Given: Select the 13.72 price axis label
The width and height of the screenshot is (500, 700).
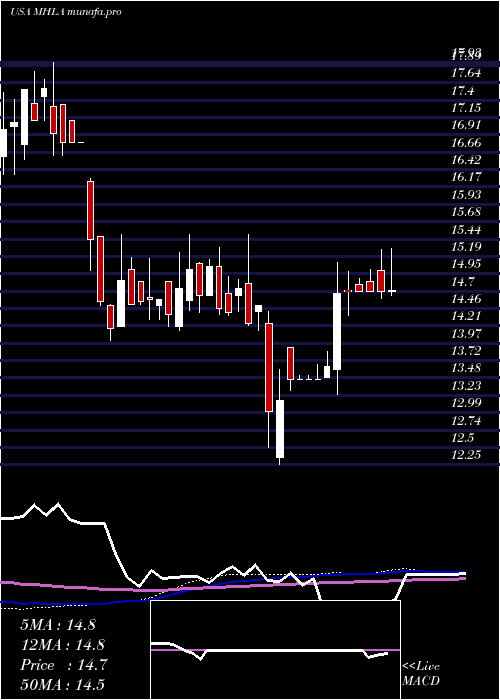Looking at the screenshot, I should pyautogui.click(x=466, y=351).
